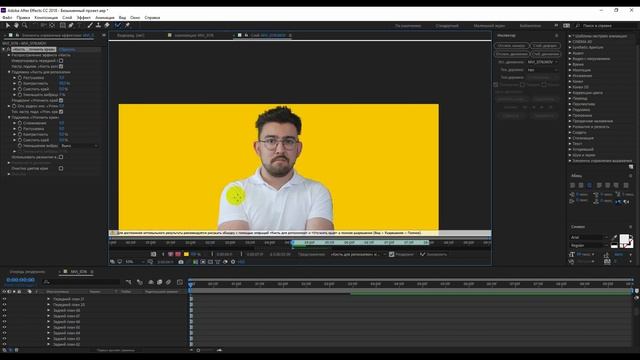Select the Rectangle shape tool
Viewport: 640px width, 360px height.
pos(62,25)
